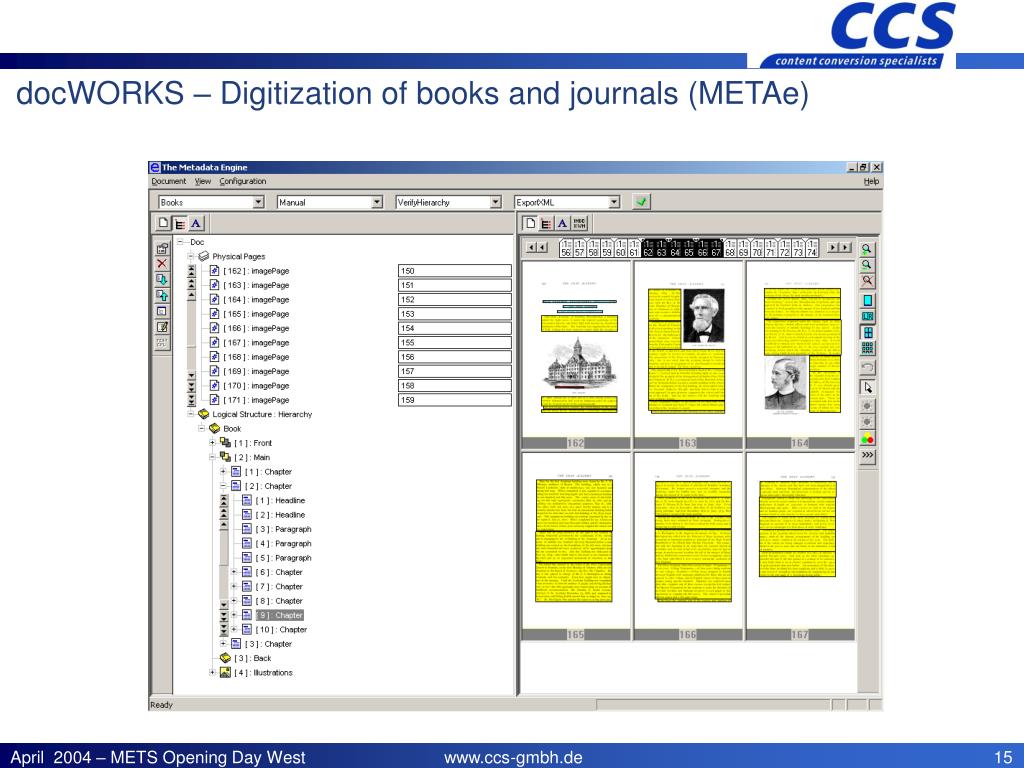Image resolution: width=1024 pixels, height=768 pixels.
Task: Open the View menu
Action: tap(203, 182)
